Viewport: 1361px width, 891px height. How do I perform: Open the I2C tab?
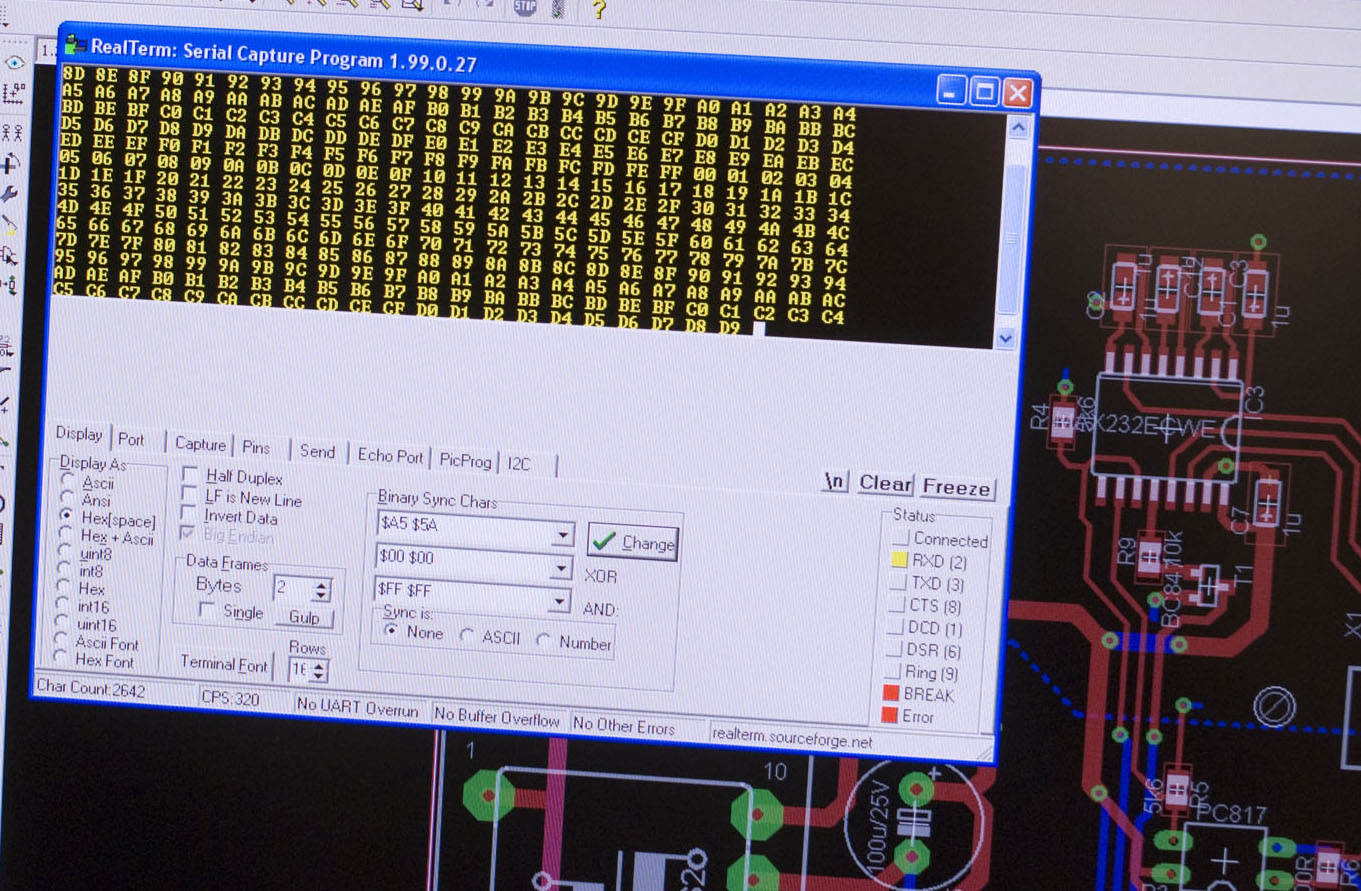point(518,464)
